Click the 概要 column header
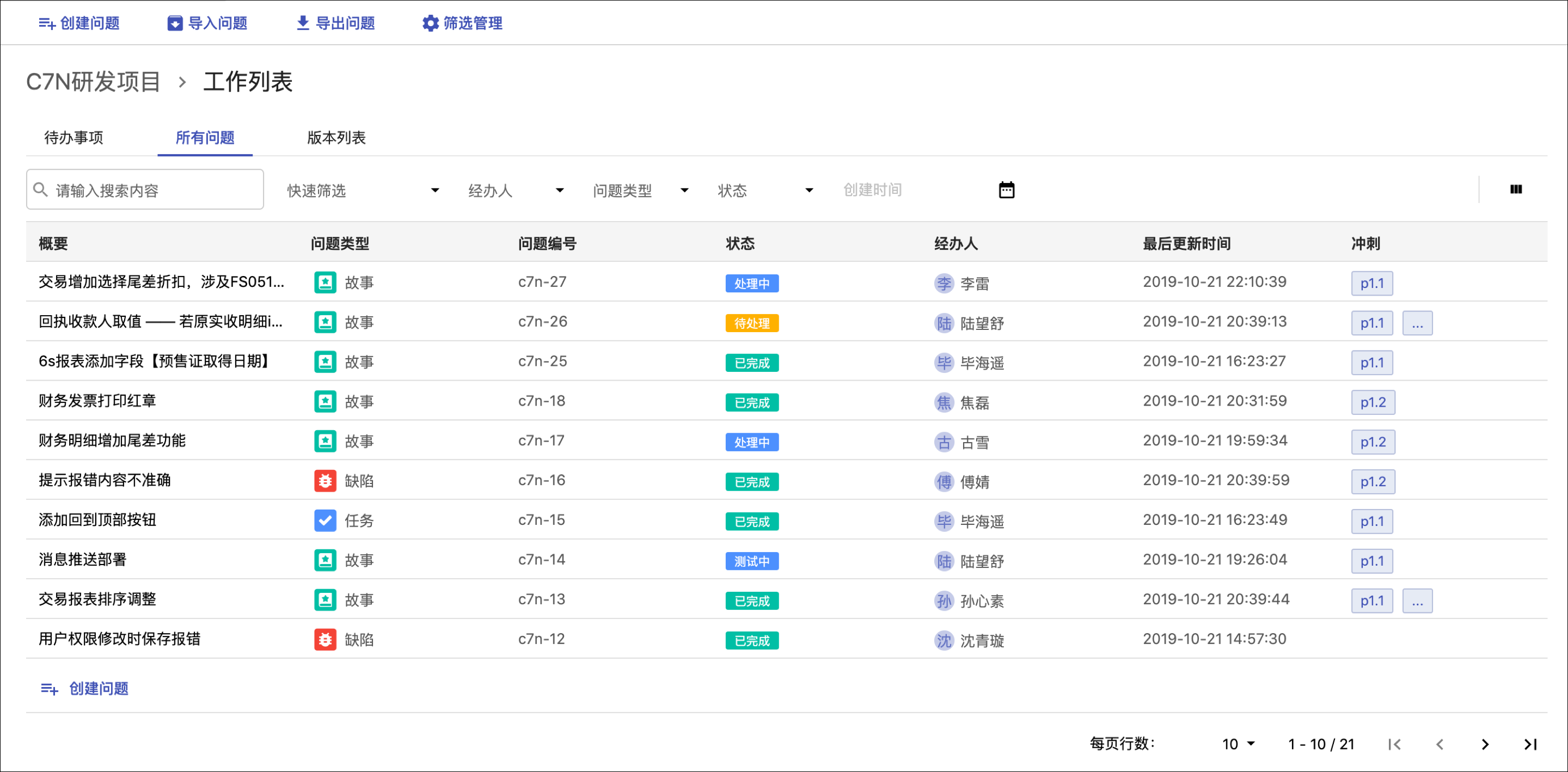Viewport: 1568px width, 772px height. click(53, 243)
